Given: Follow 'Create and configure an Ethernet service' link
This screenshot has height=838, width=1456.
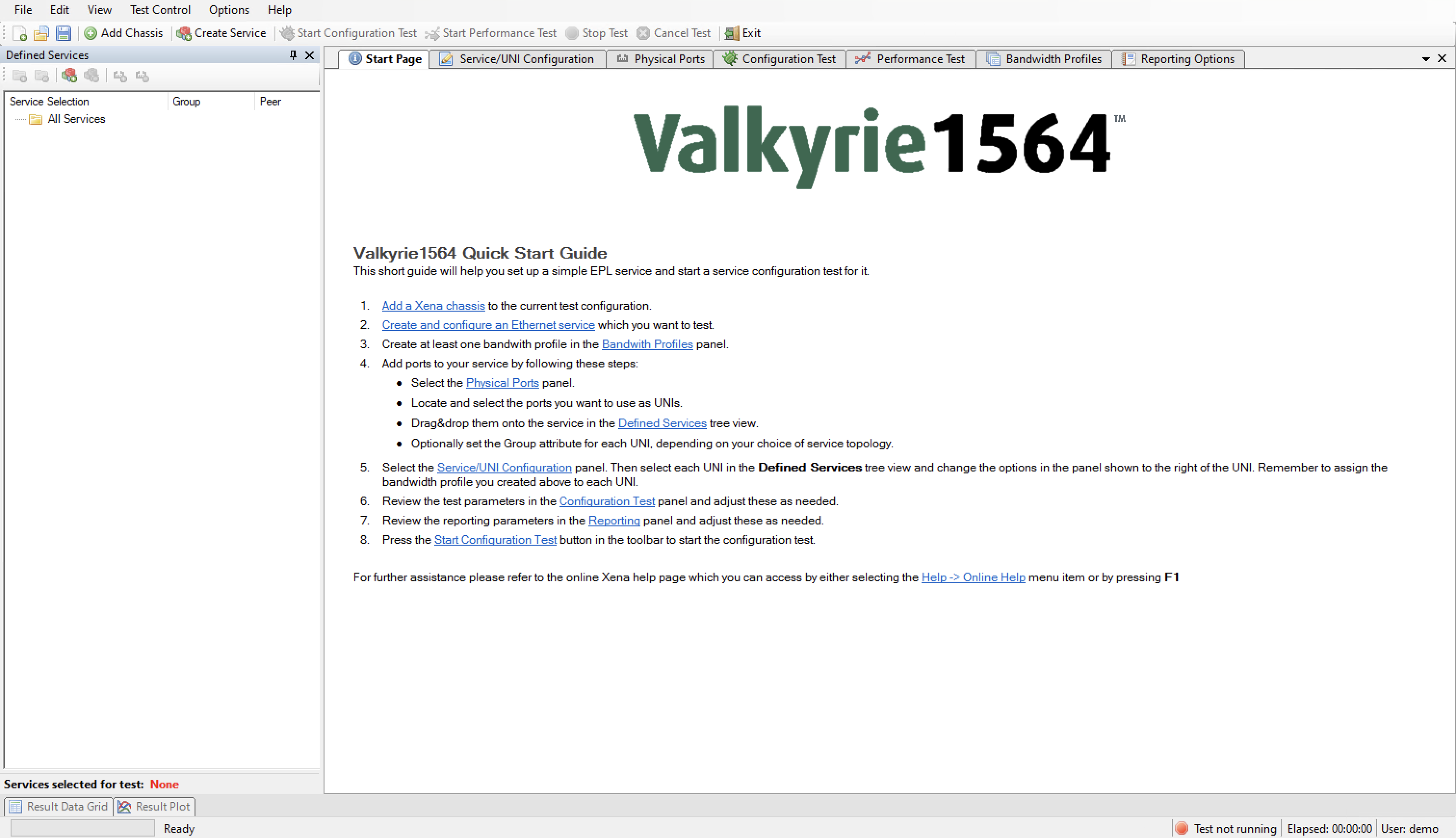Looking at the screenshot, I should click(x=488, y=325).
